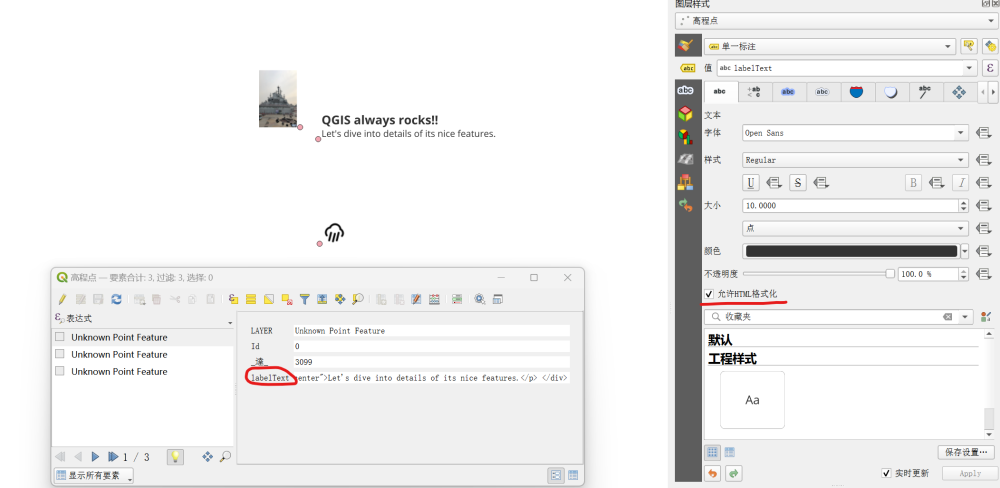Open the Open Sans font dropdown
Image resolution: width=1000 pixels, height=488 pixels.
pos(855,133)
